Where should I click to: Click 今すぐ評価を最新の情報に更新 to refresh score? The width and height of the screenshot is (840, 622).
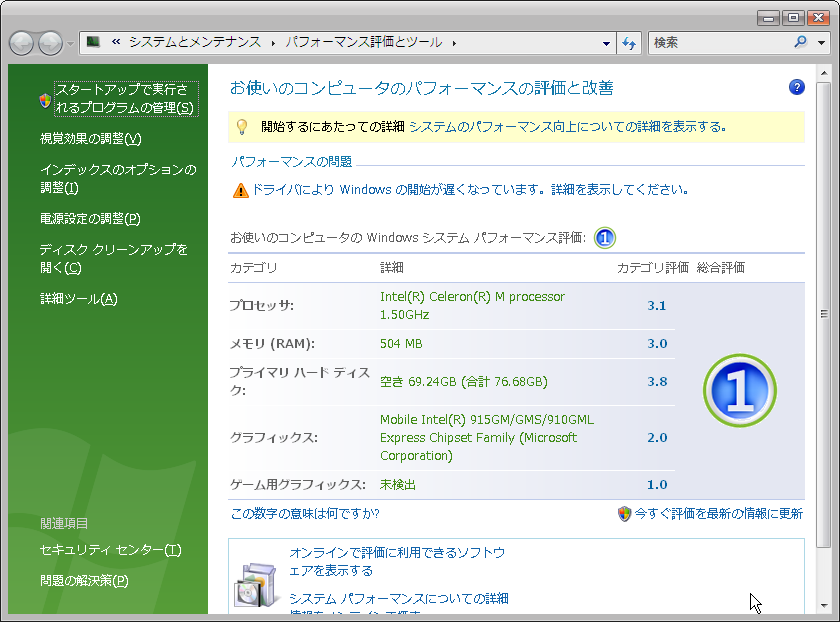tap(719, 514)
